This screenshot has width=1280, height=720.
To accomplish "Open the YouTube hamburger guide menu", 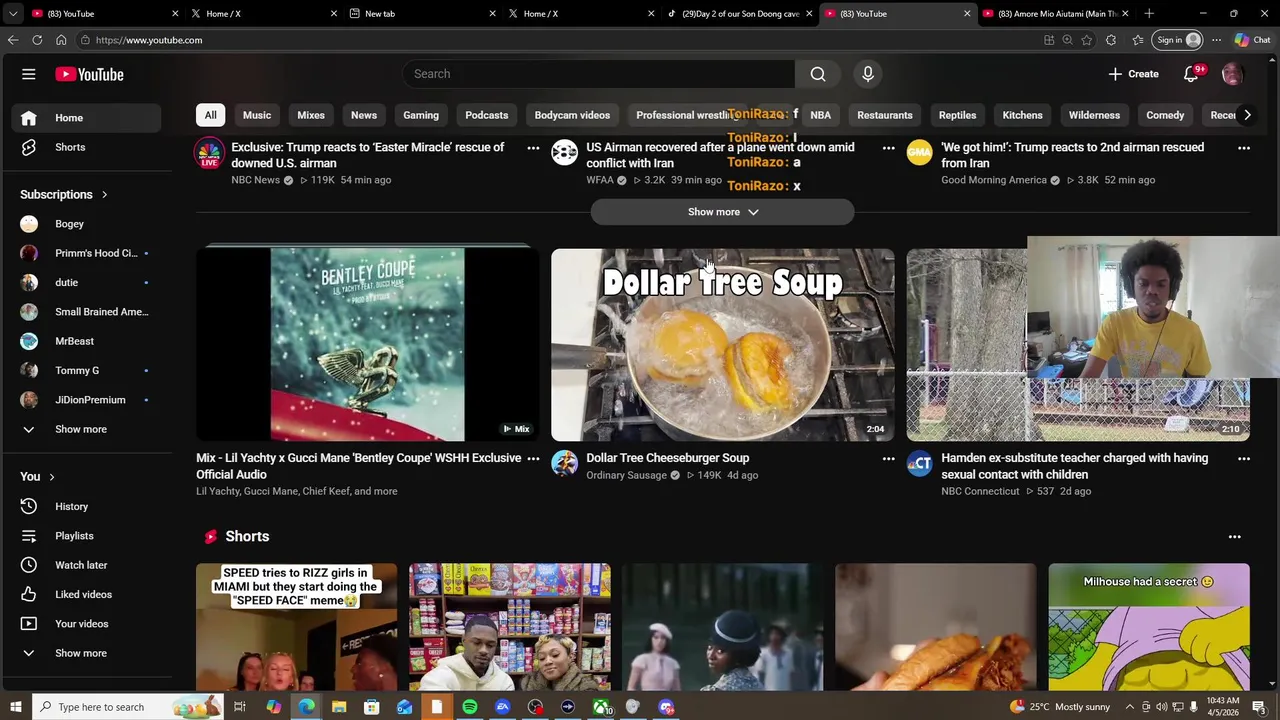I will (x=29, y=74).
